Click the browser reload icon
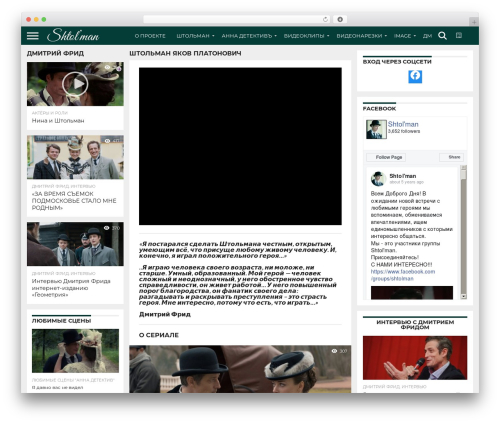The width and height of the screenshot is (500, 423). [325, 19]
